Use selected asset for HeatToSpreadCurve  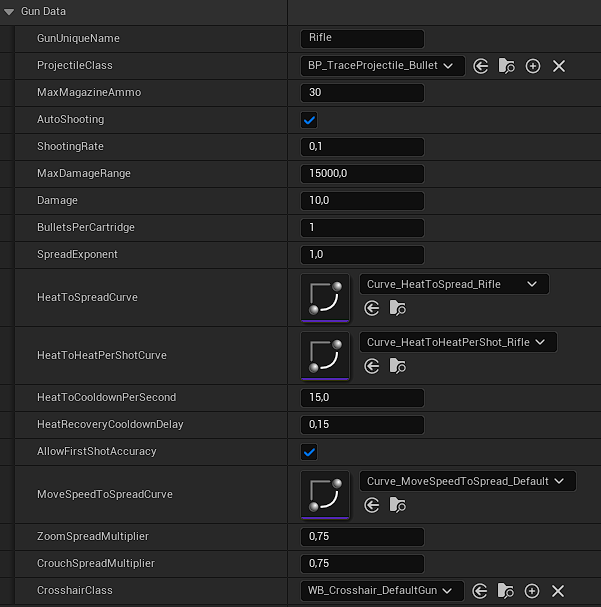click(x=372, y=309)
